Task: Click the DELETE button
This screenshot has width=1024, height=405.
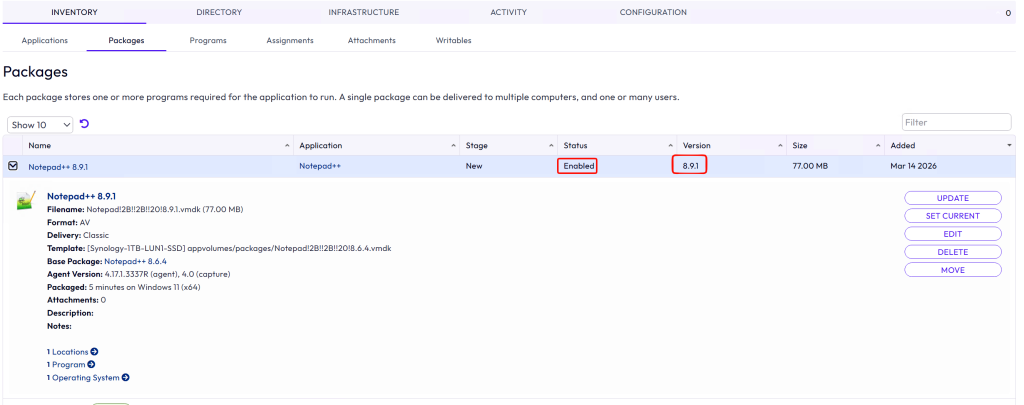Action: [x=953, y=251]
